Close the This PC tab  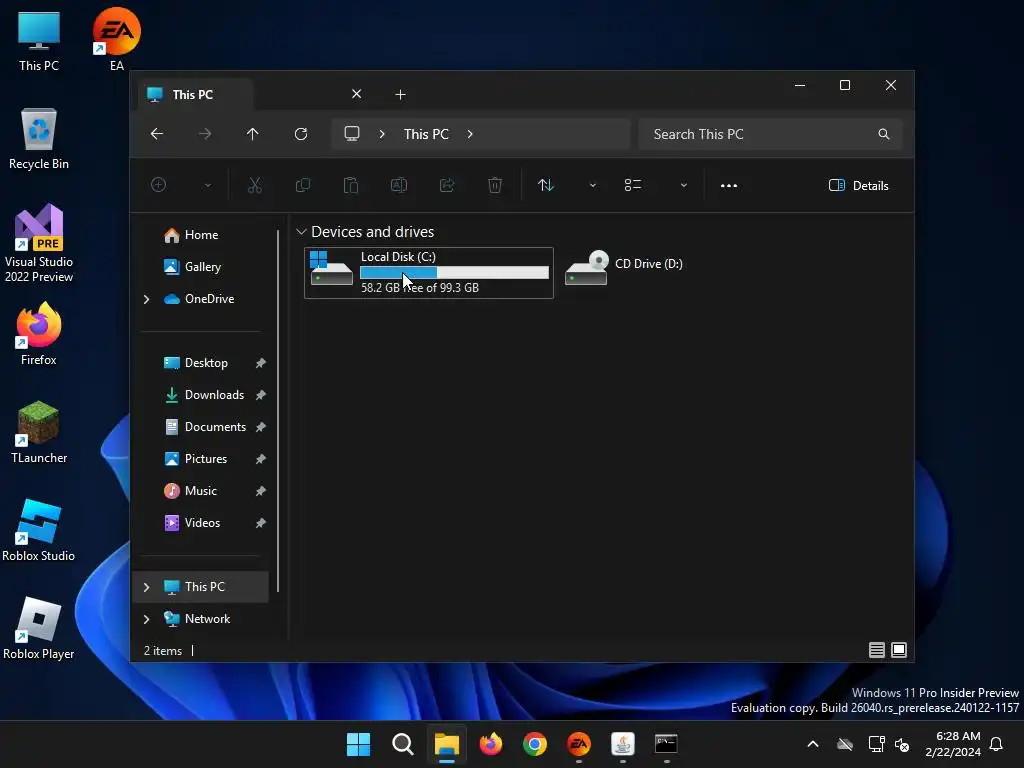tap(357, 94)
